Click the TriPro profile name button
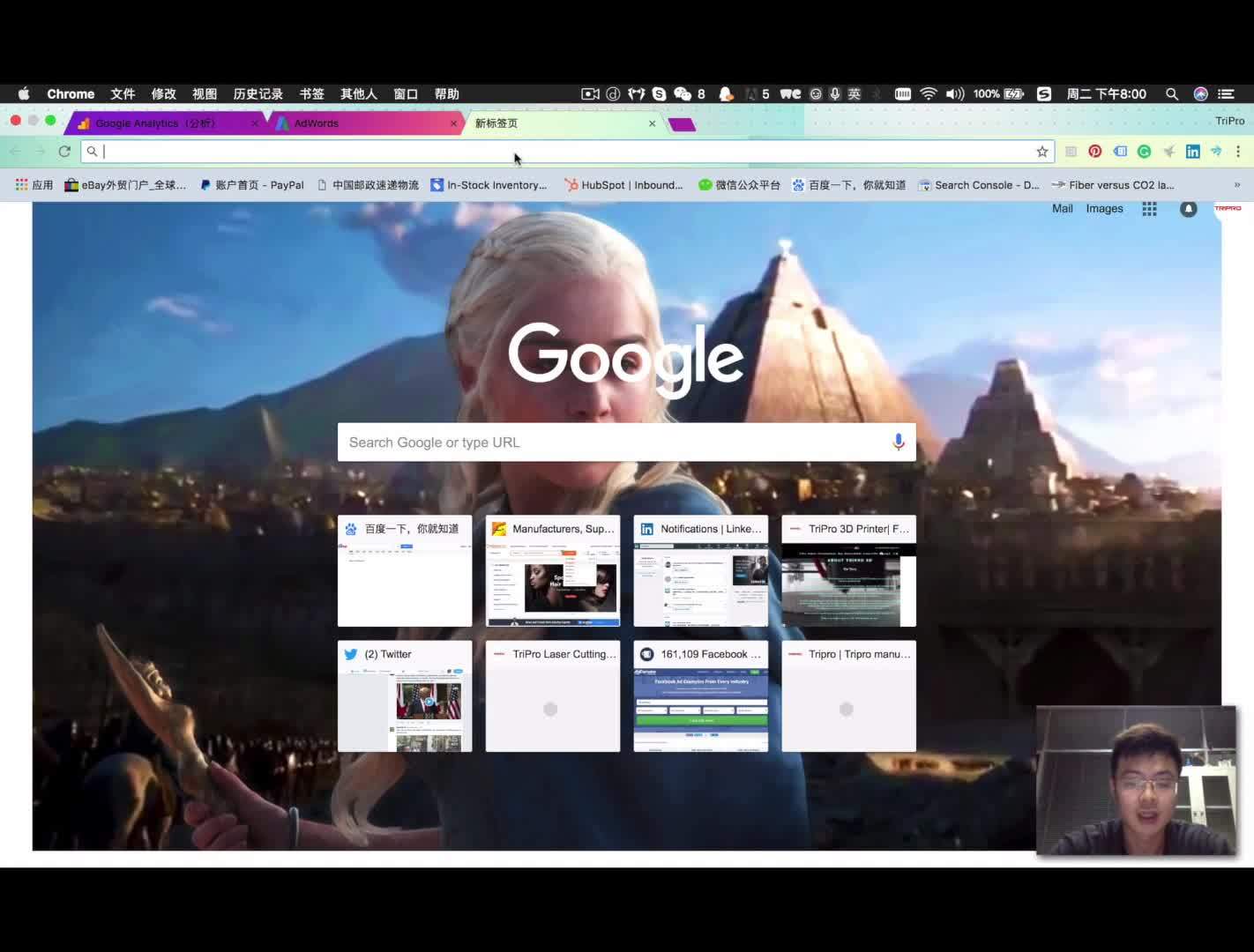Screen dimensions: 1254x952 [1230, 121]
